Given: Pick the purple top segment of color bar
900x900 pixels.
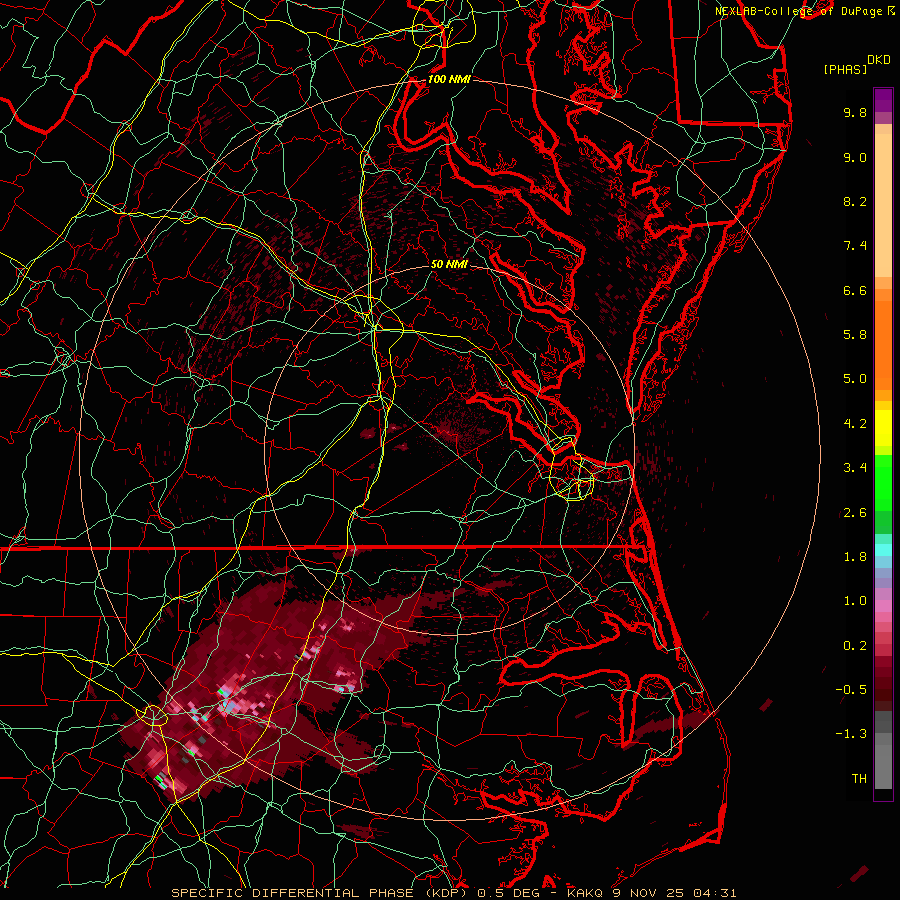Looking at the screenshot, I should point(883,100).
